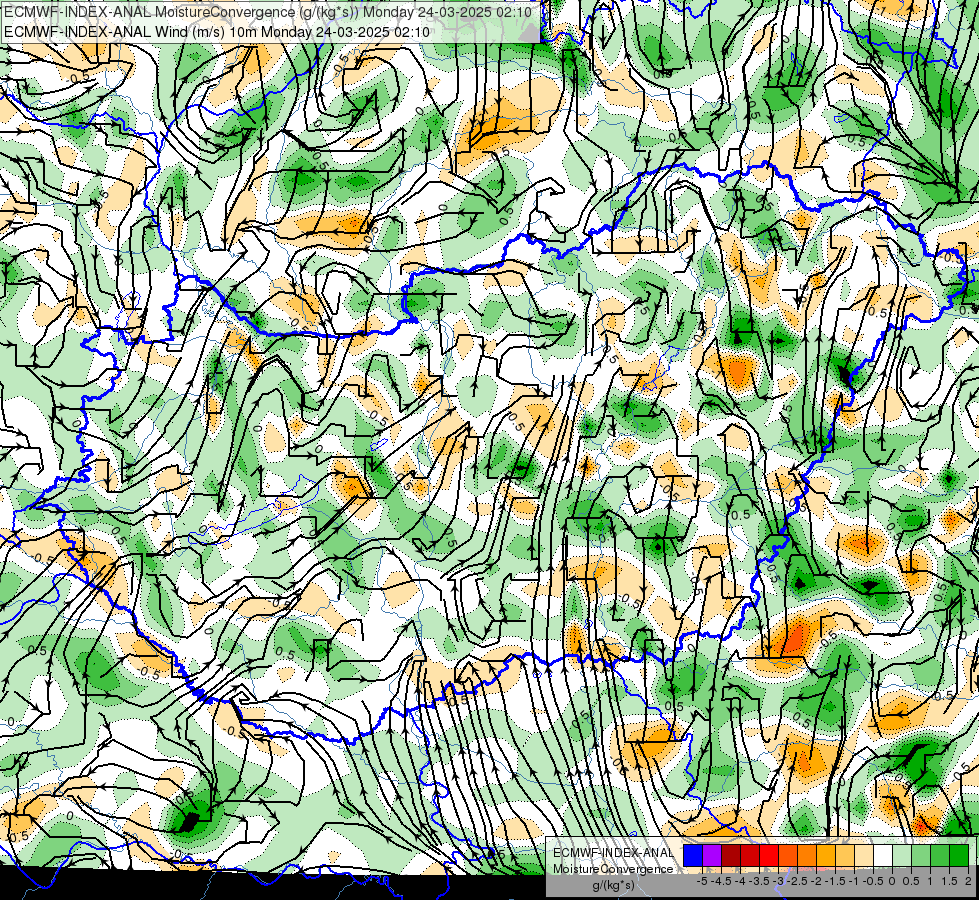Select the red-orange swatch between -3 and -2.5
979x900 pixels.
click(788, 856)
